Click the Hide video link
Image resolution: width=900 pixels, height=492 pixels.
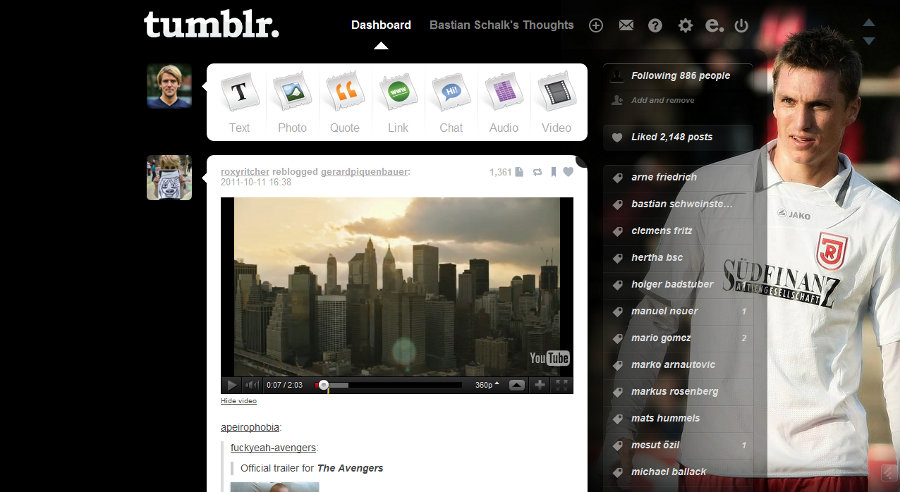(x=239, y=401)
